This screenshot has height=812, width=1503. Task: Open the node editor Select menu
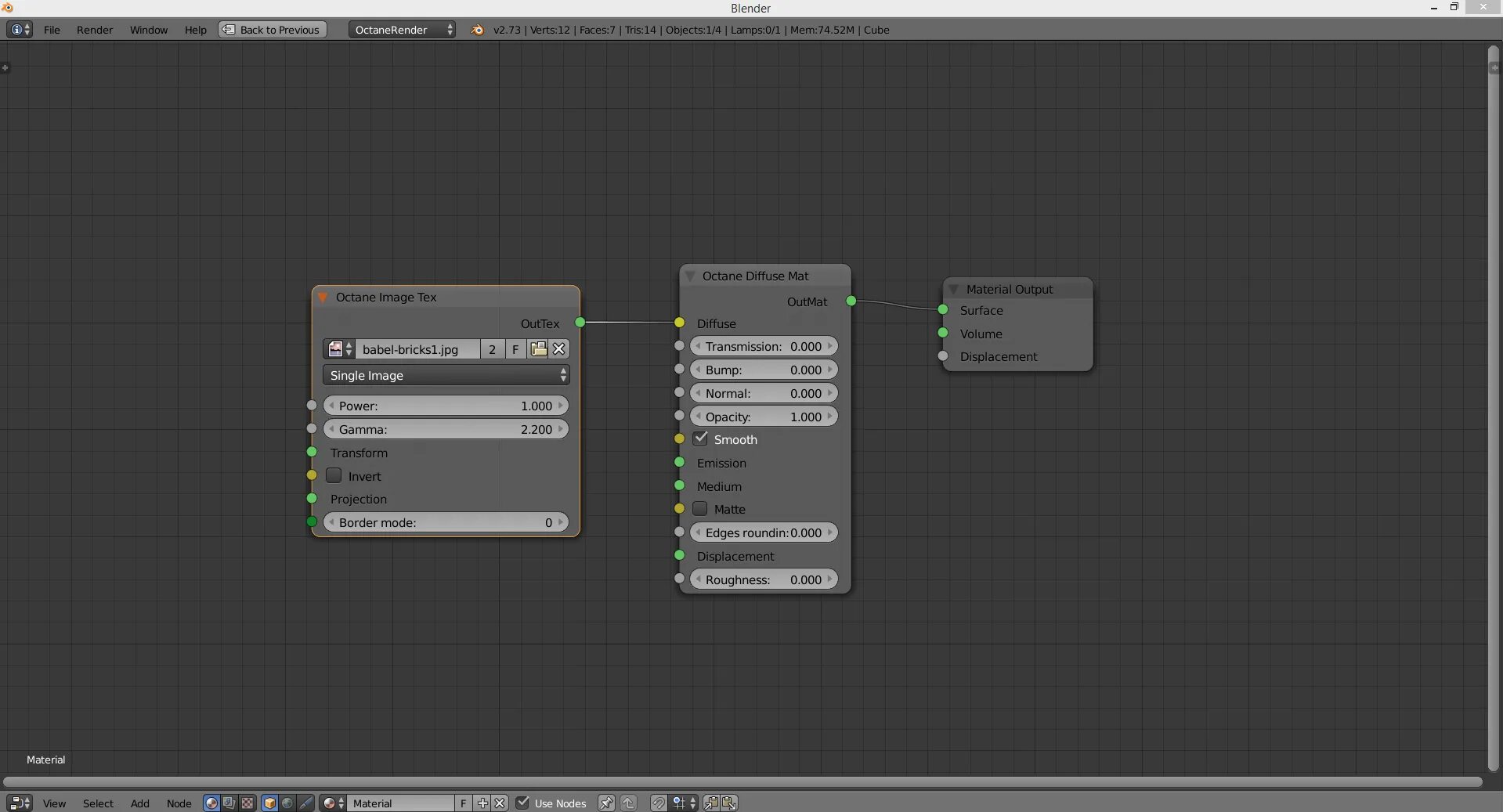(98, 803)
